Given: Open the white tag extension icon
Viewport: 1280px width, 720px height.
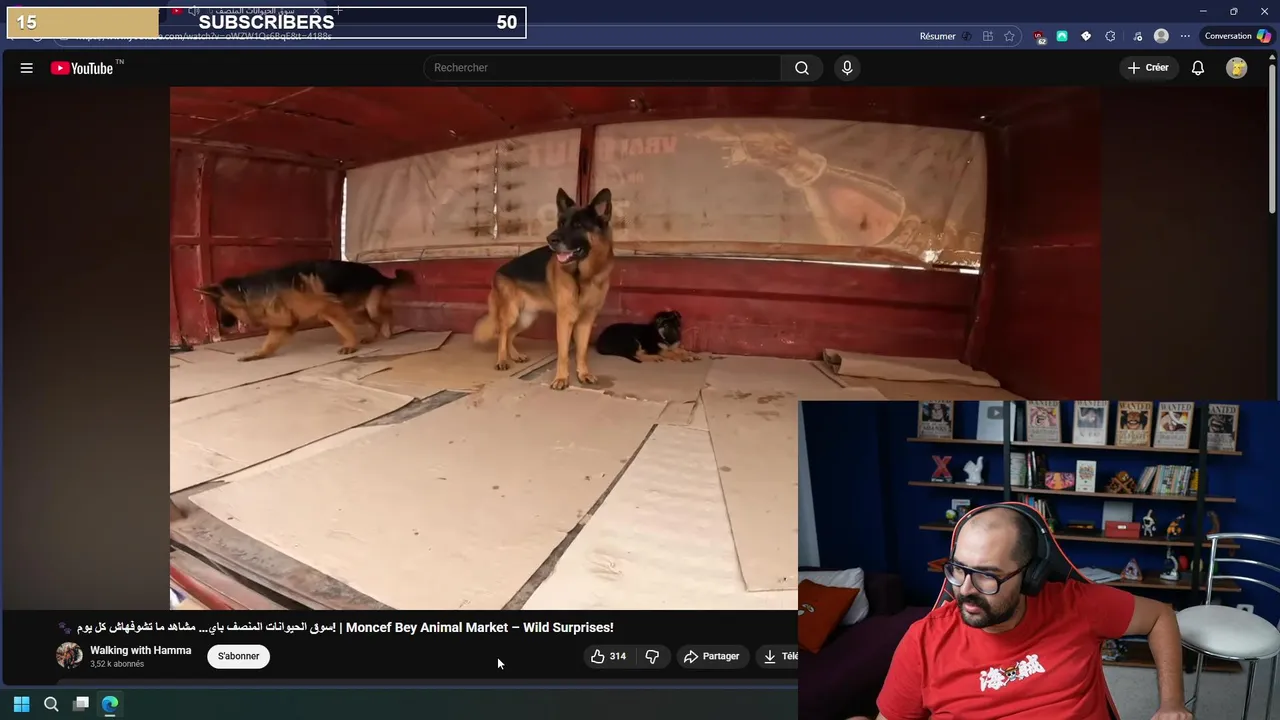Looking at the screenshot, I should 1086,36.
